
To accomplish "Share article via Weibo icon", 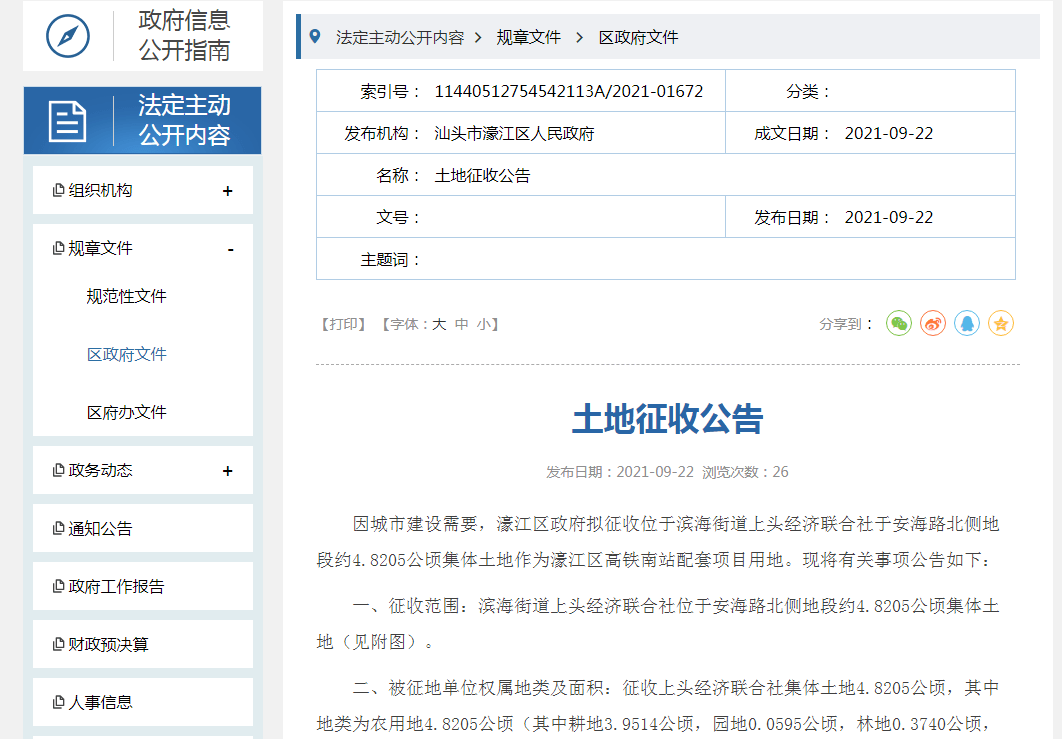I will 933,324.
